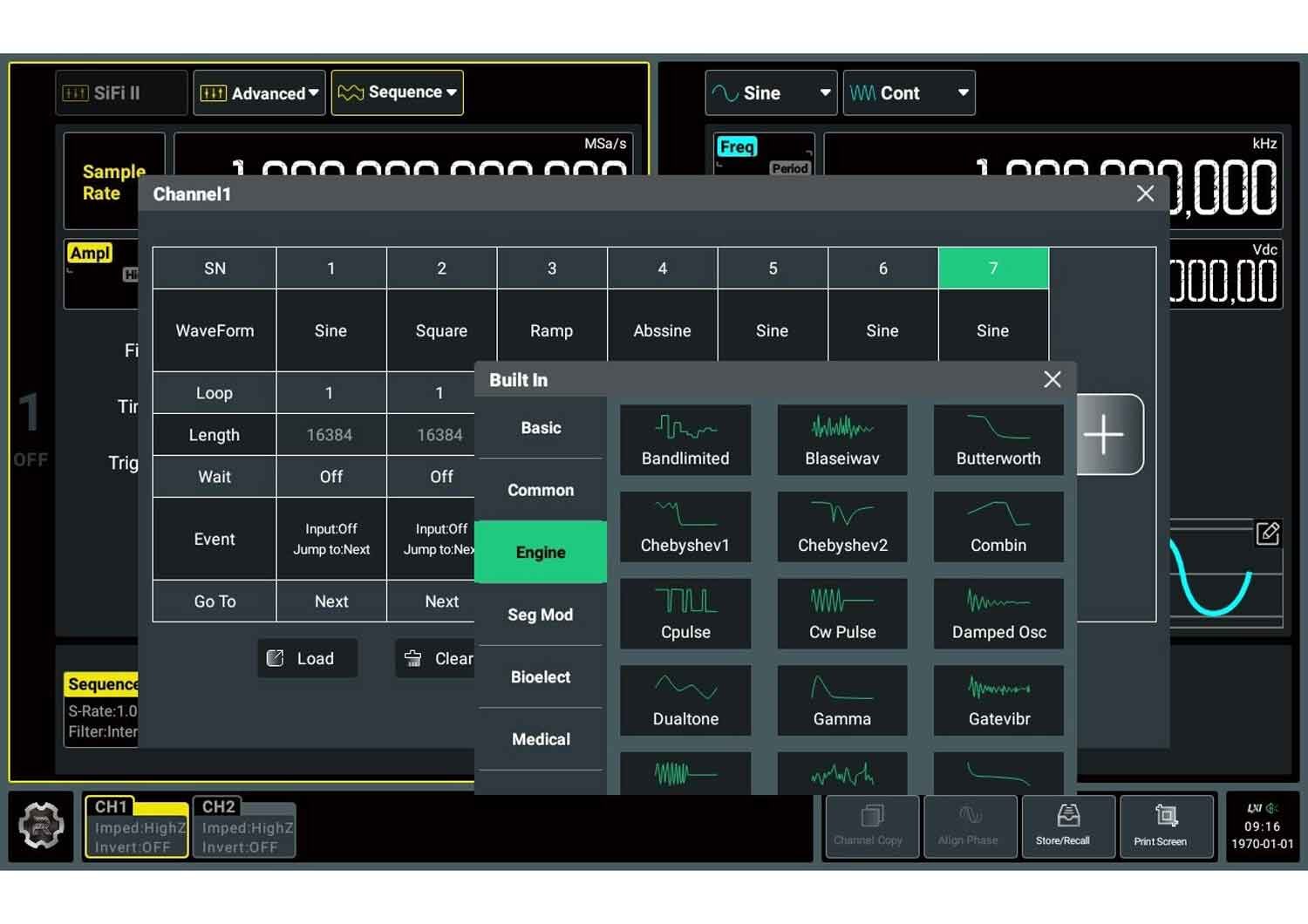Open the settings gear icon
1308x924 pixels.
pyautogui.click(x=41, y=825)
